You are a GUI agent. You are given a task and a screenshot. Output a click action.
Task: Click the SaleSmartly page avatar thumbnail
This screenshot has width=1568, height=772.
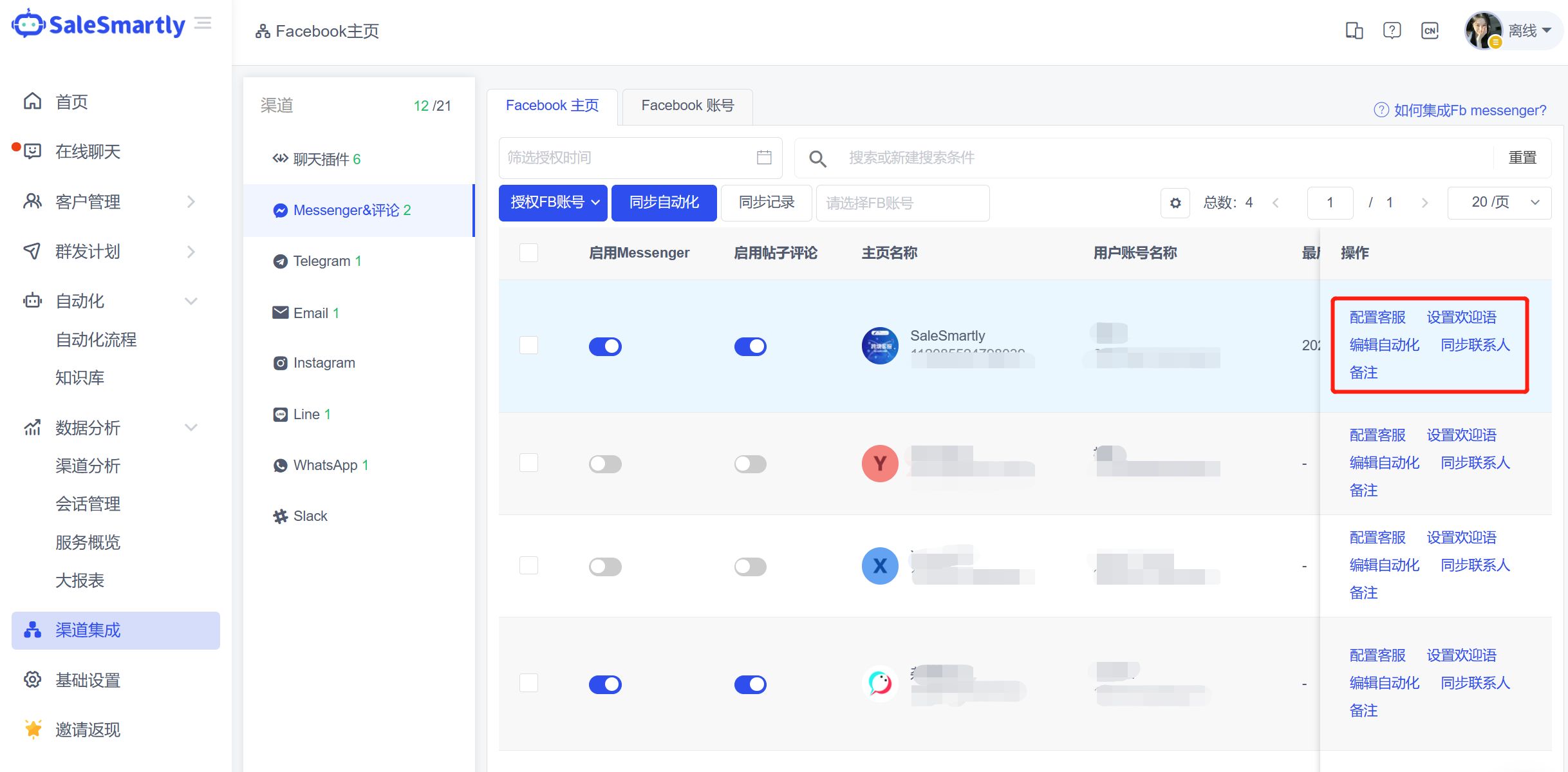[x=879, y=346]
